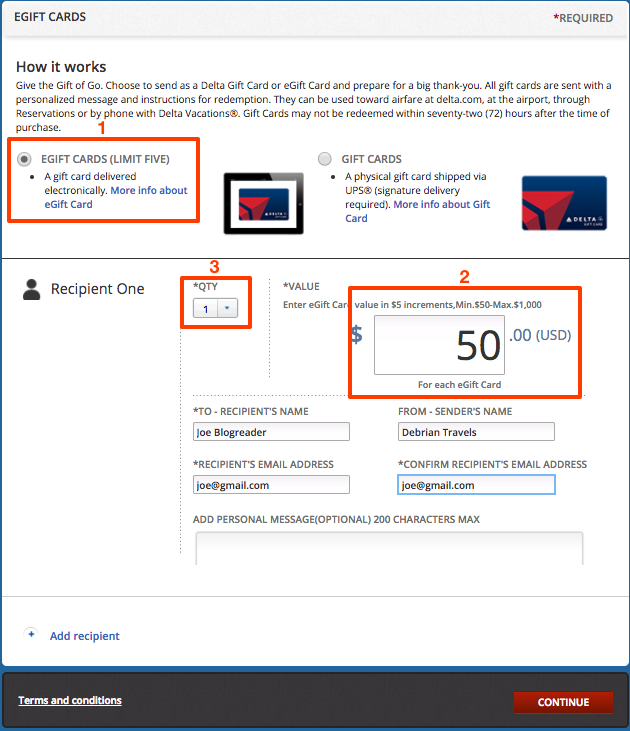
Task: Click the confirm recipient's email address field
Action: 476,485
